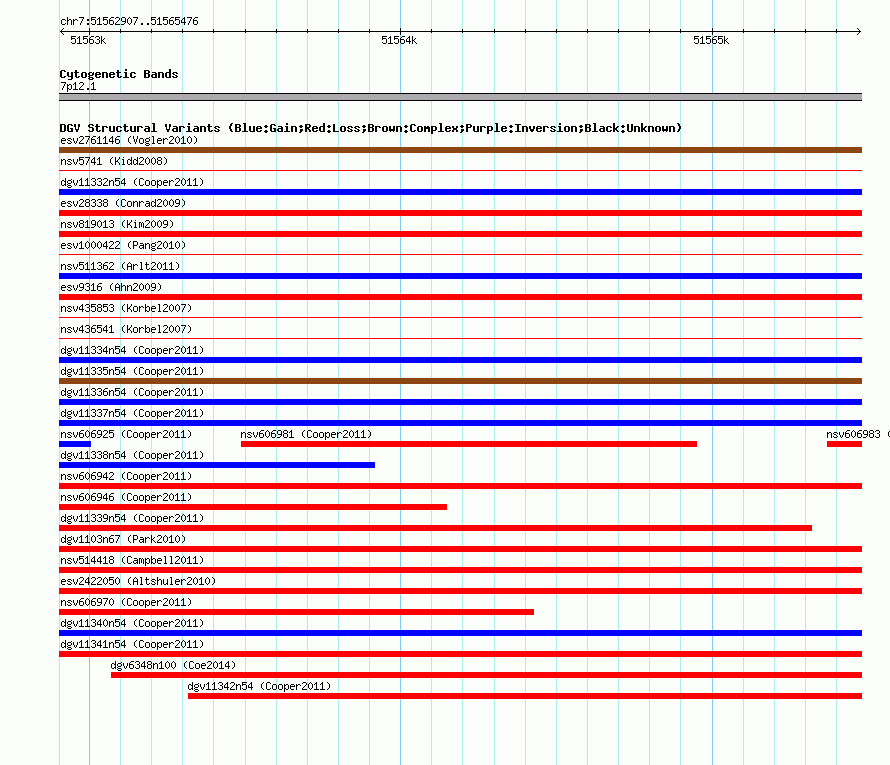Click the dgv11332n54 (Cooper2011) label
Viewport: 890px width, 765px height.
[x=132, y=182]
